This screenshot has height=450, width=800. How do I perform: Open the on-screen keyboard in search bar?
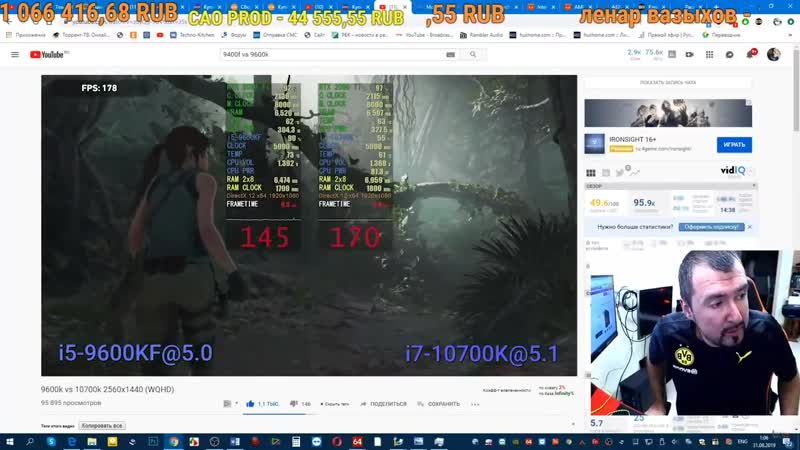(x=451, y=55)
